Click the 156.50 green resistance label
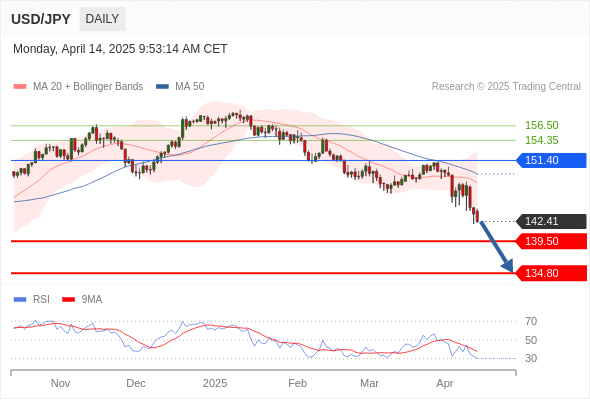Viewport: 590px width, 400px height. tap(541, 125)
